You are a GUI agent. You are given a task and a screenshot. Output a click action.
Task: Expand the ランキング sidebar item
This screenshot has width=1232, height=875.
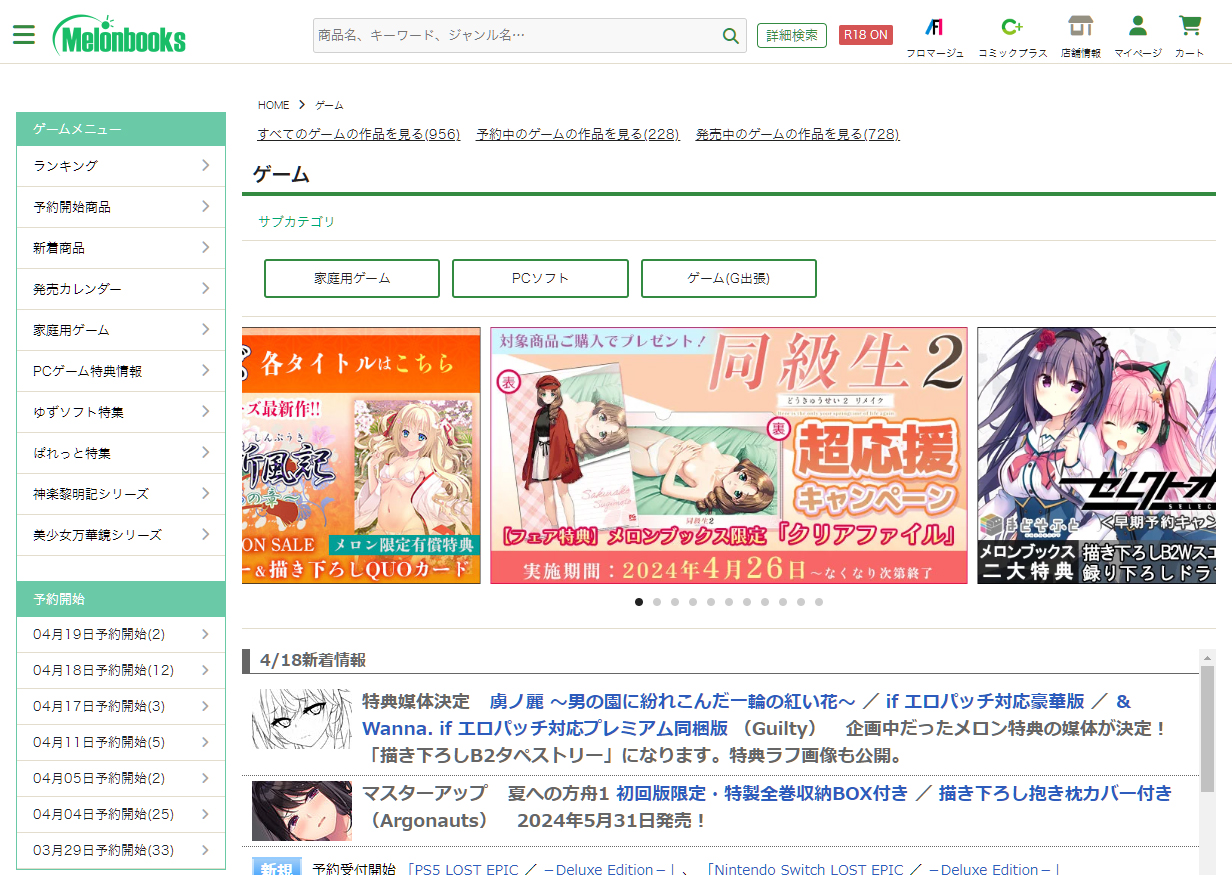pos(121,166)
